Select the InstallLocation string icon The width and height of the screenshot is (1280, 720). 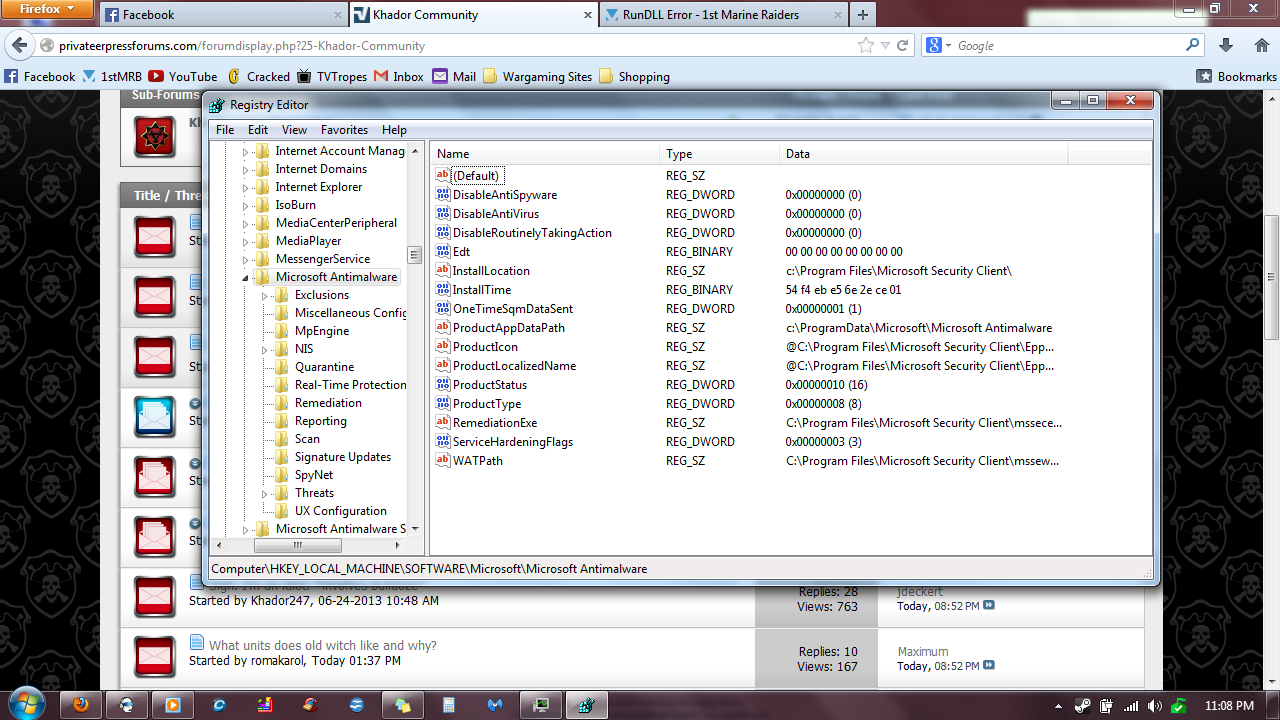click(443, 270)
